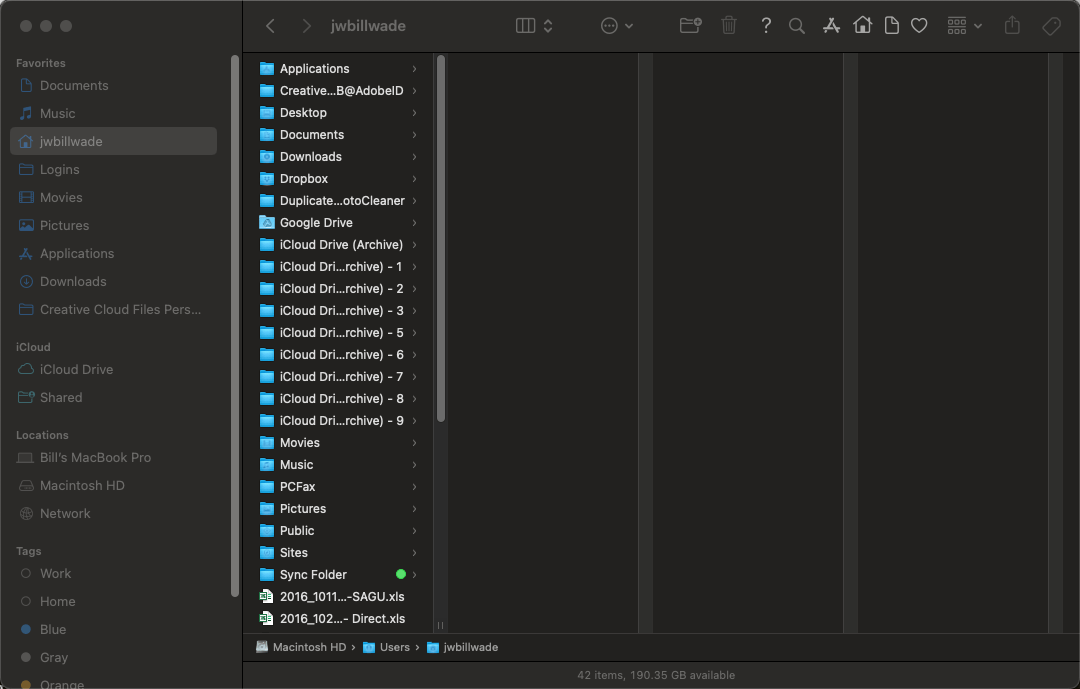
Task: Click Macintosh HD in the path bar
Action: 303,647
